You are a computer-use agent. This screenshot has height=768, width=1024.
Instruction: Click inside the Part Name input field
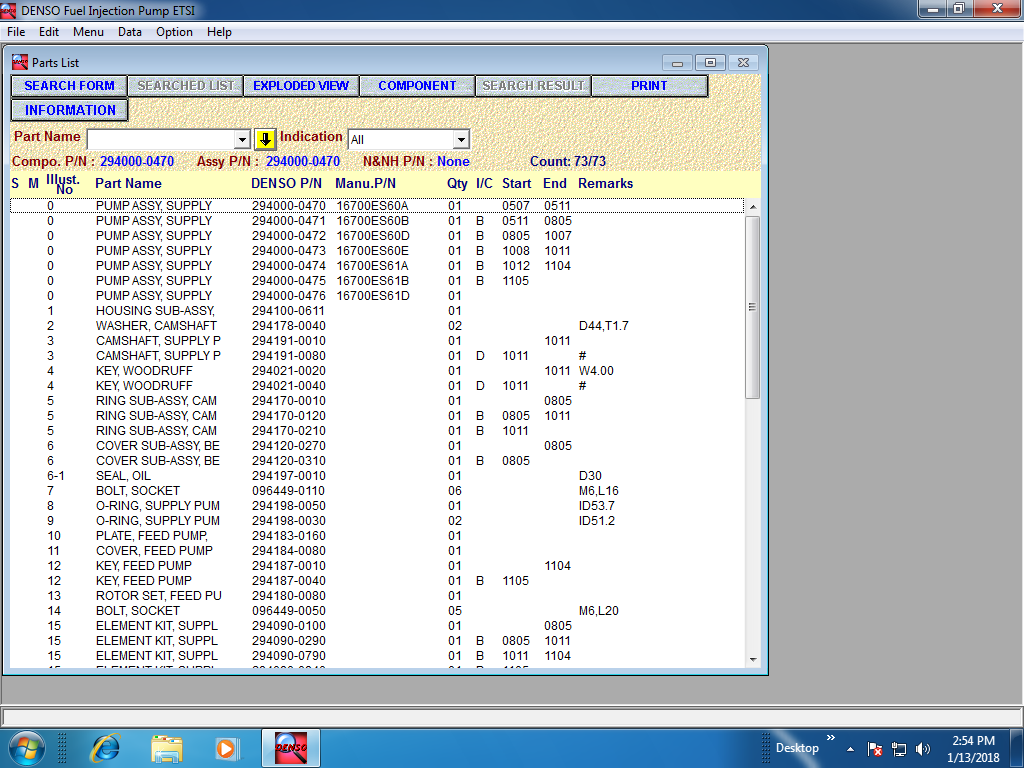161,139
